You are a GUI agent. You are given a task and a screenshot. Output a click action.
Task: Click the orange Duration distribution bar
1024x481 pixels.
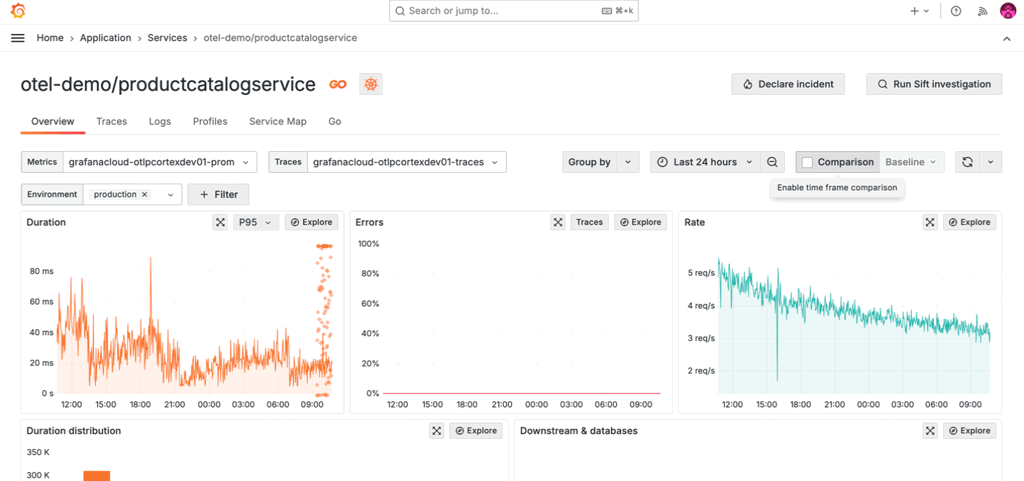click(97, 476)
